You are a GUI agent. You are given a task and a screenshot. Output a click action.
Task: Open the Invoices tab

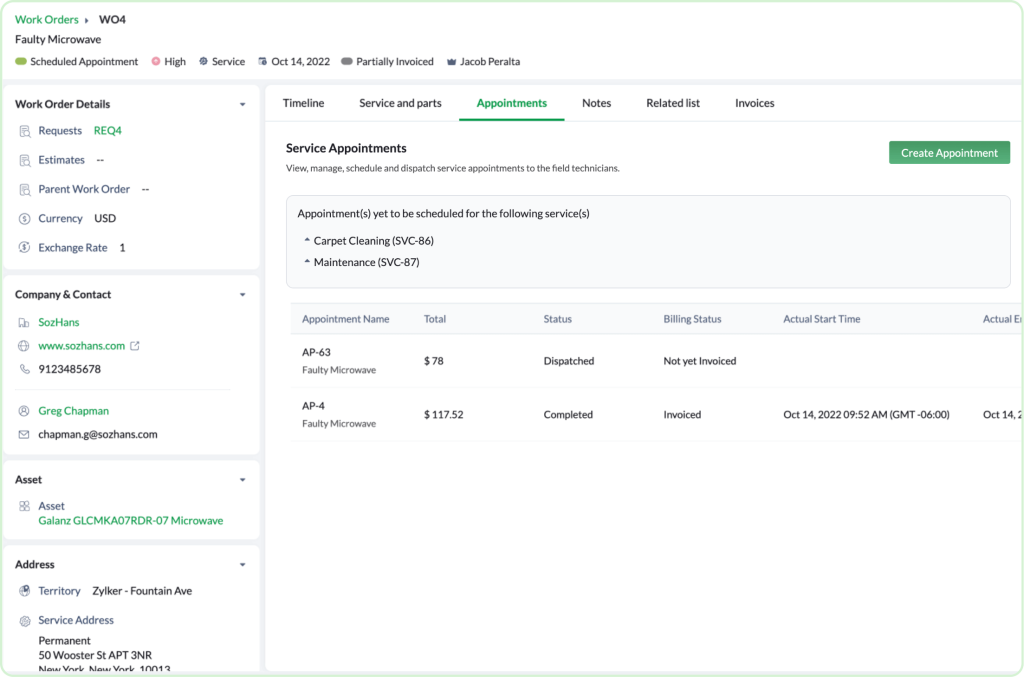pyautogui.click(x=754, y=102)
